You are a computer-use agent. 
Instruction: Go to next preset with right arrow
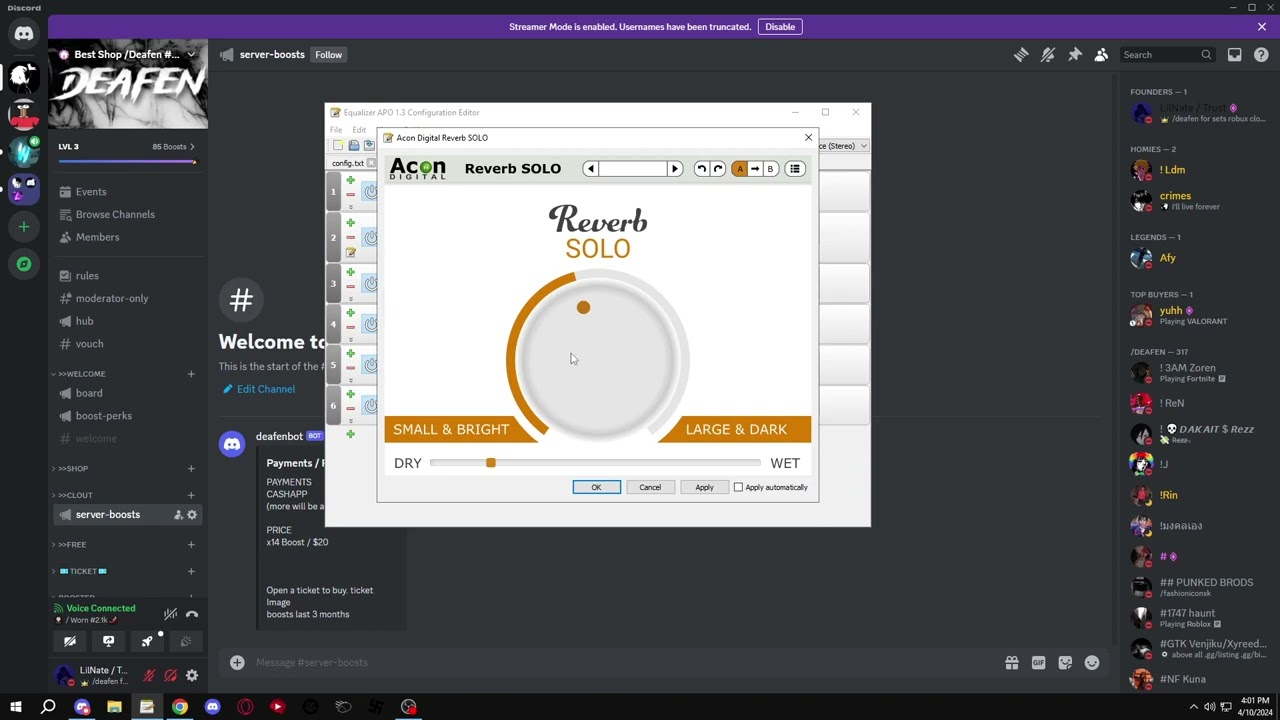coord(675,169)
